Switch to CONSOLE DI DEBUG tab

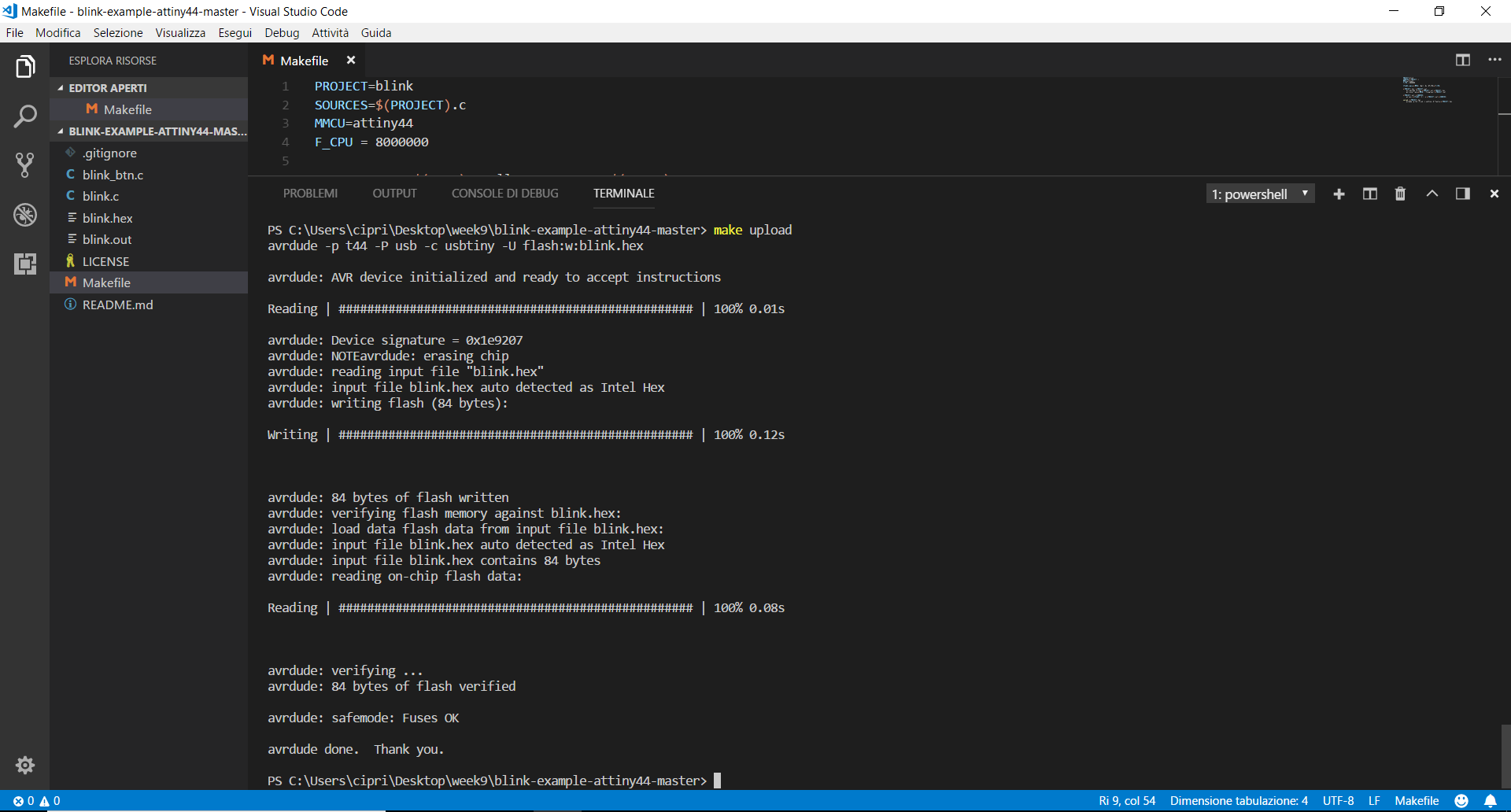click(x=504, y=194)
